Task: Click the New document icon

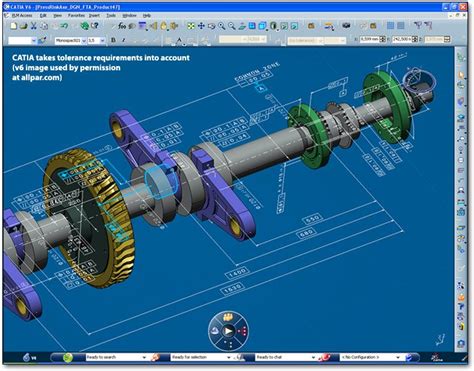Action: click(x=13, y=26)
